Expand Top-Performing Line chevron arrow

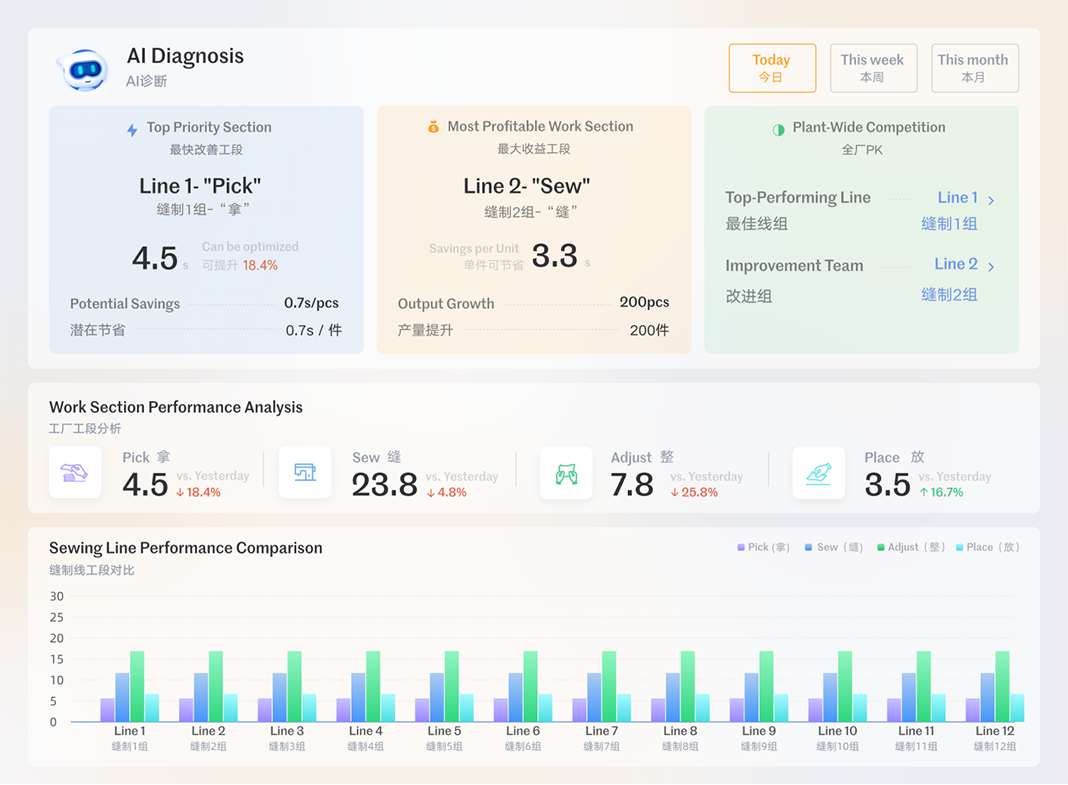point(991,200)
